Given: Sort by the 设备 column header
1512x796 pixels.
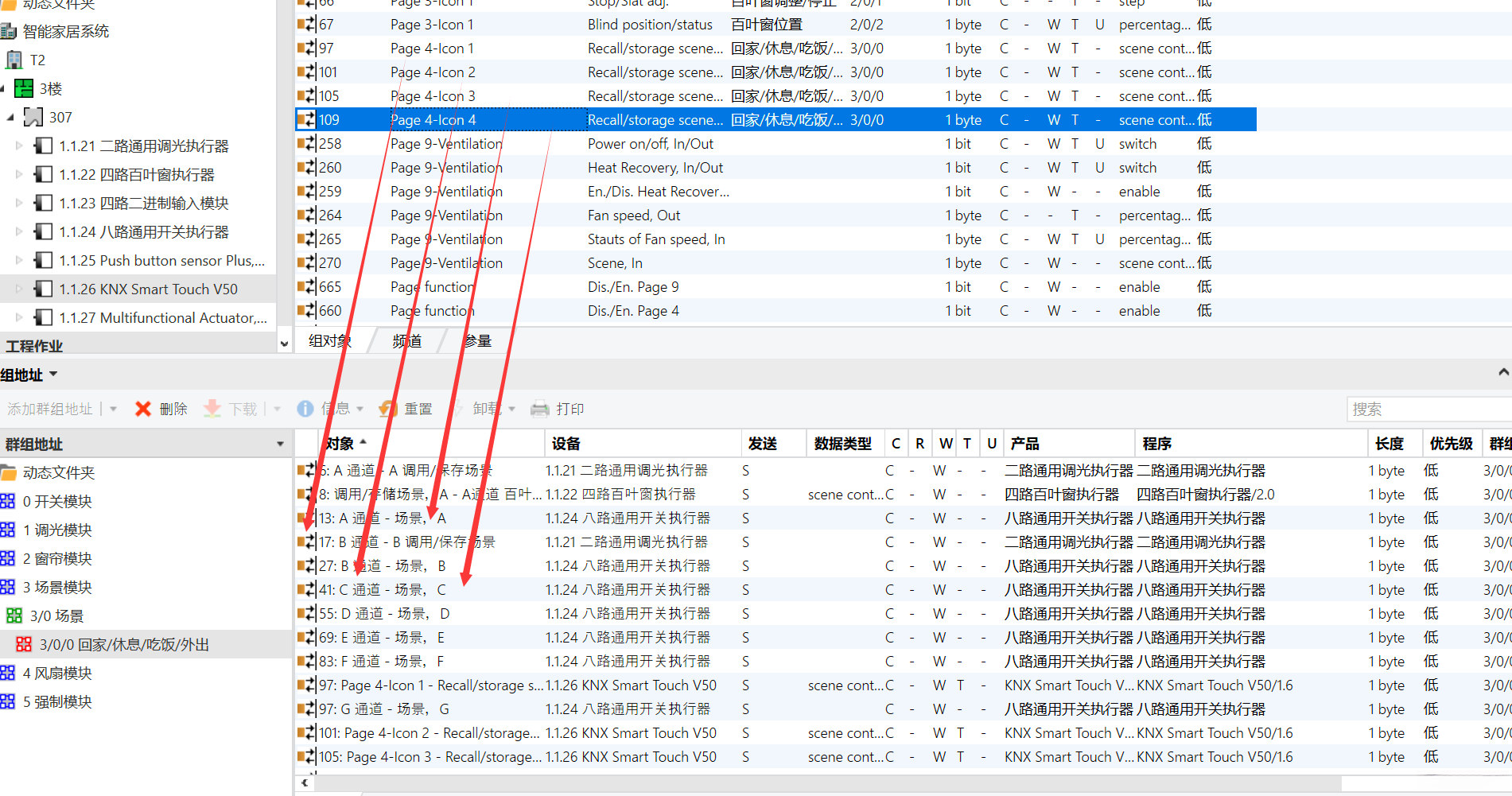Looking at the screenshot, I should (x=643, y=444).
